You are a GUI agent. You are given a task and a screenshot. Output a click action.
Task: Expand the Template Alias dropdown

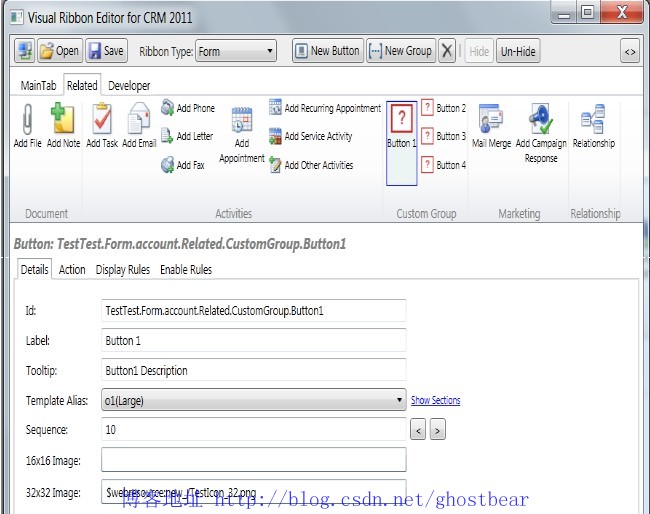254,400
